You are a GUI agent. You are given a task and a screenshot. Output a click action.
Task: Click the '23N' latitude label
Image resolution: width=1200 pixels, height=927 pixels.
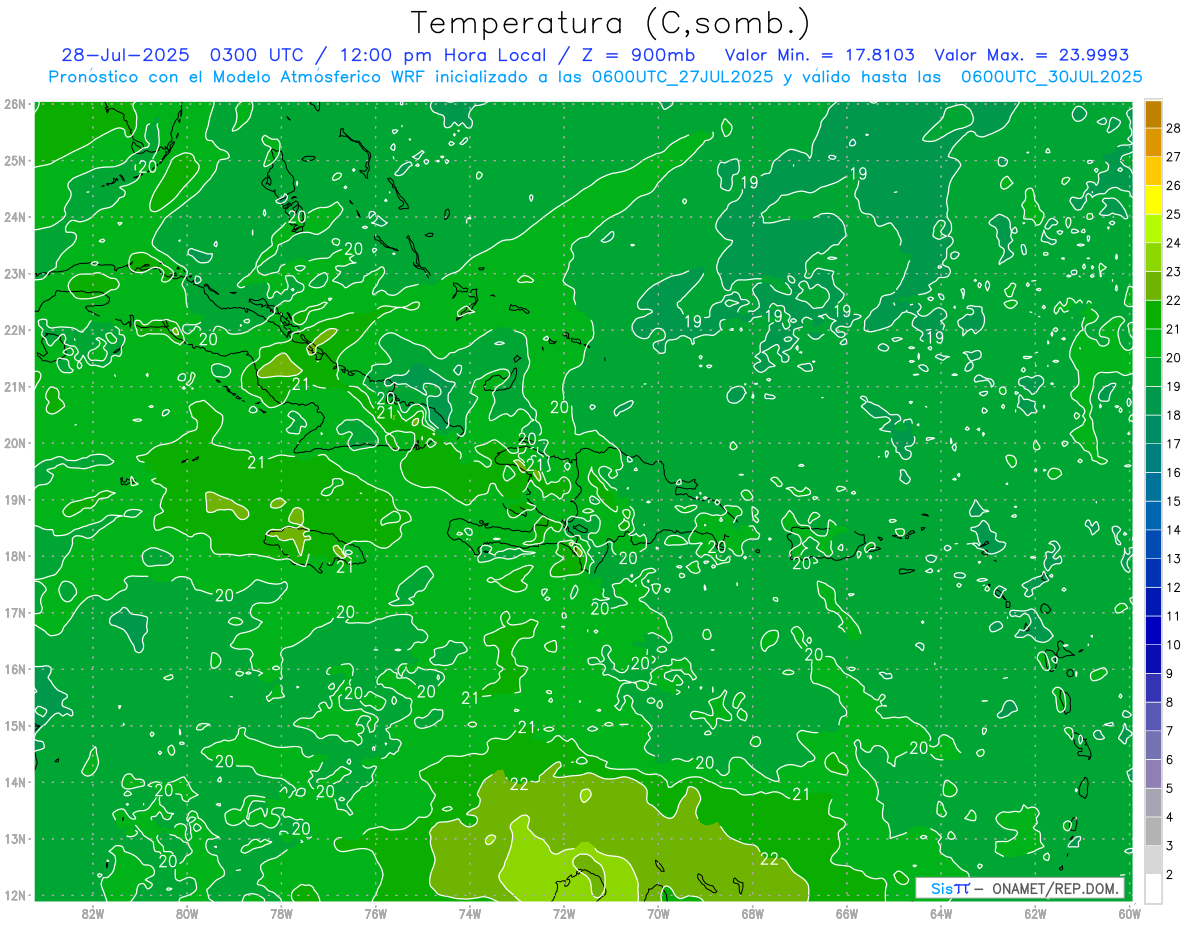click(x=14, y=274)
